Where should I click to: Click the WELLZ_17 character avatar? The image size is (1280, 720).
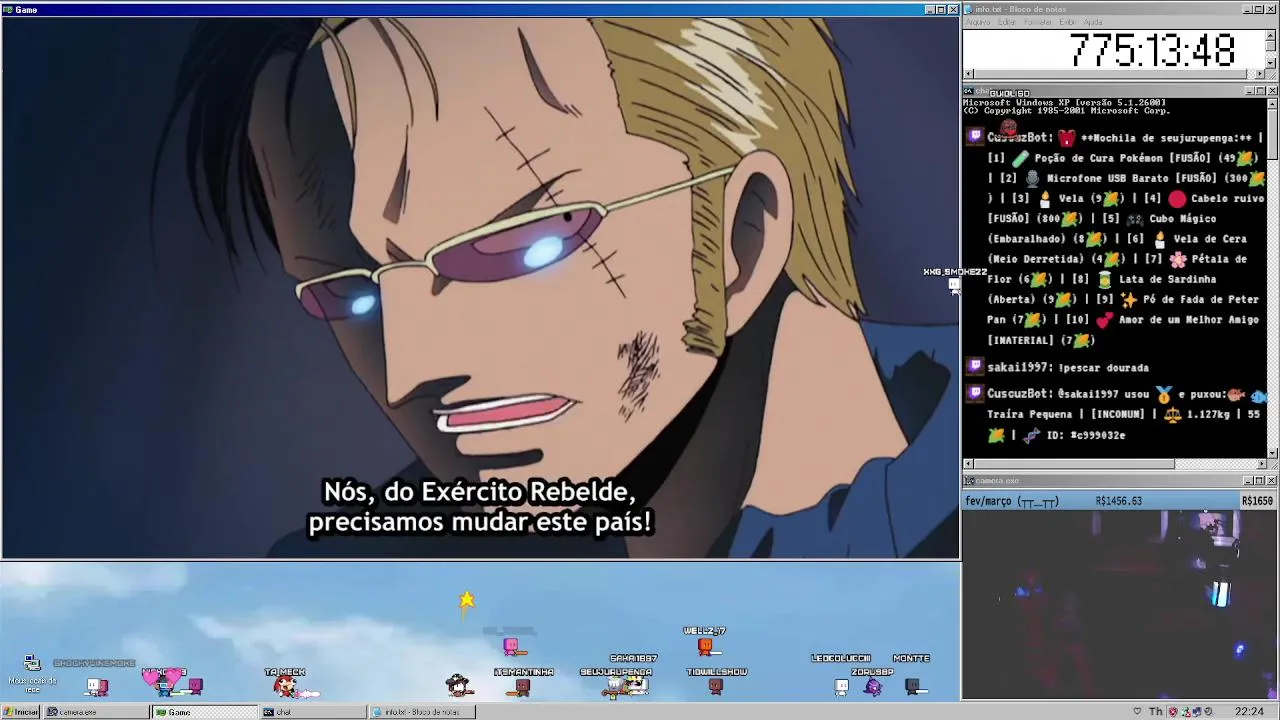click(705, 647)
